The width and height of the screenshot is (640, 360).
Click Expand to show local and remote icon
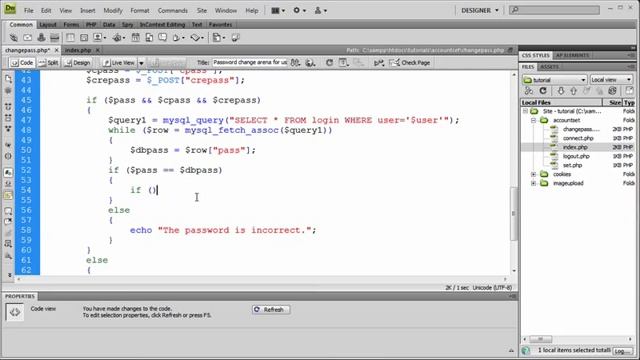tap(629, 91)
